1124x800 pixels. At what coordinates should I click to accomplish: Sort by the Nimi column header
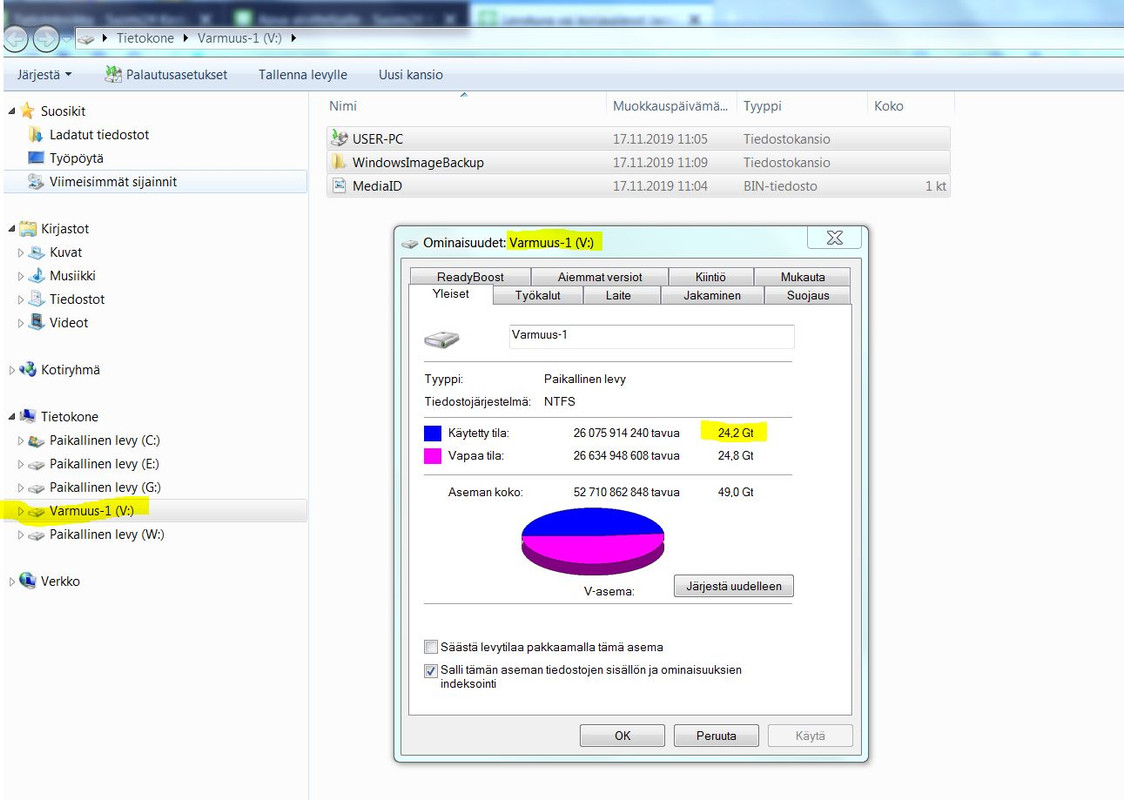click(466, 106)
